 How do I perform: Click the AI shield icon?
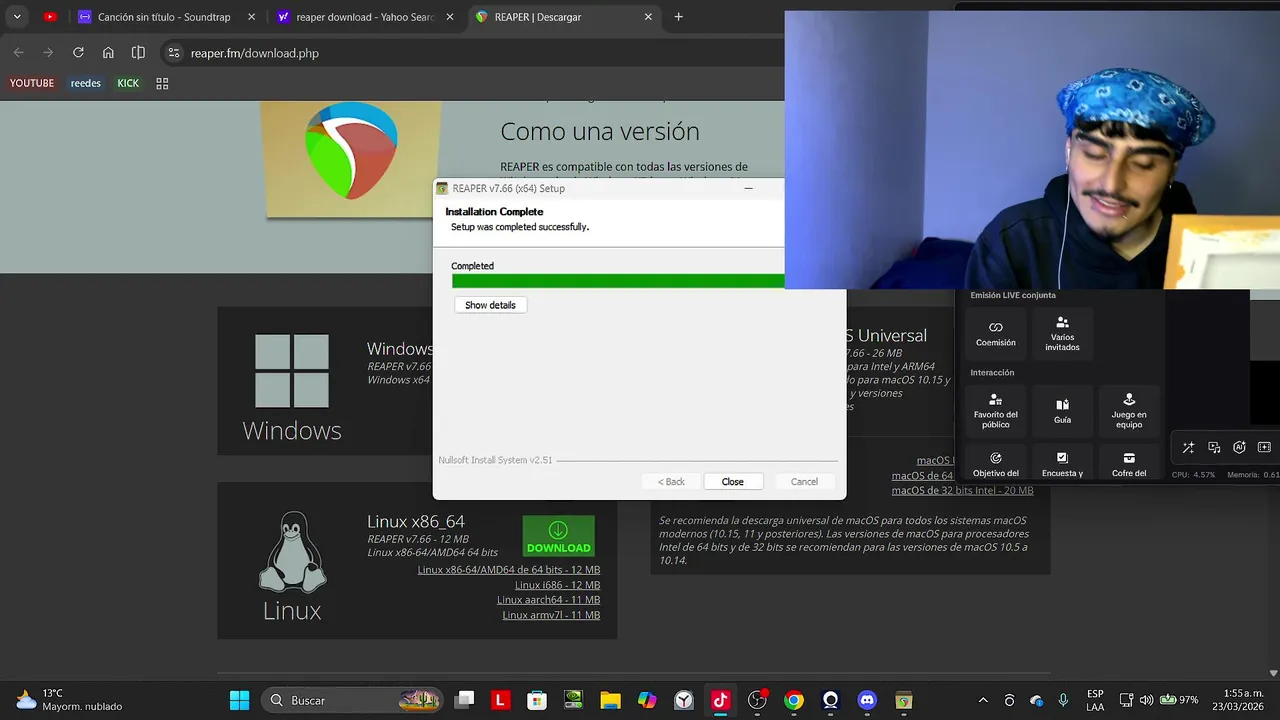click(x=1239, y=448)
